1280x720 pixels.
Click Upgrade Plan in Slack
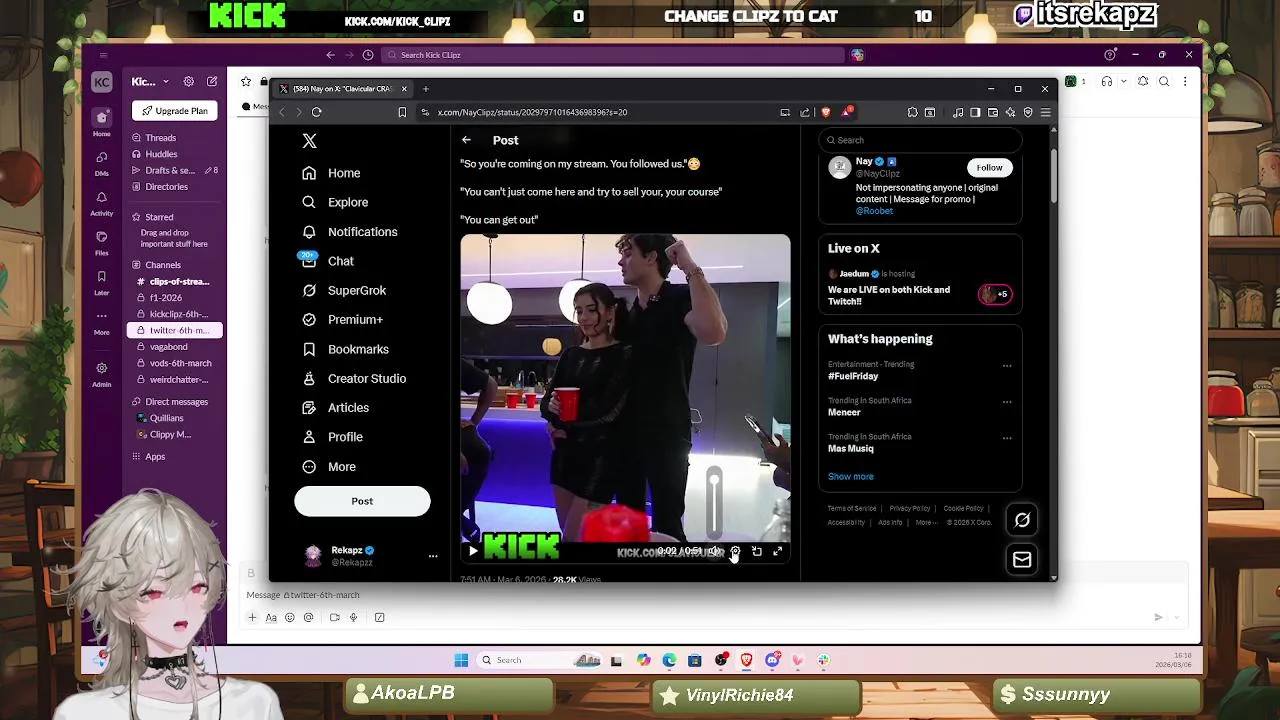click(x=175, y=111)
